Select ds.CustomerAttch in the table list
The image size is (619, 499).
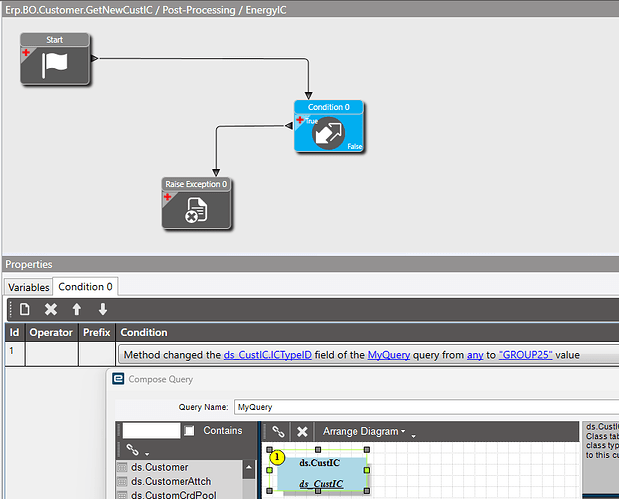click(171, 482)
